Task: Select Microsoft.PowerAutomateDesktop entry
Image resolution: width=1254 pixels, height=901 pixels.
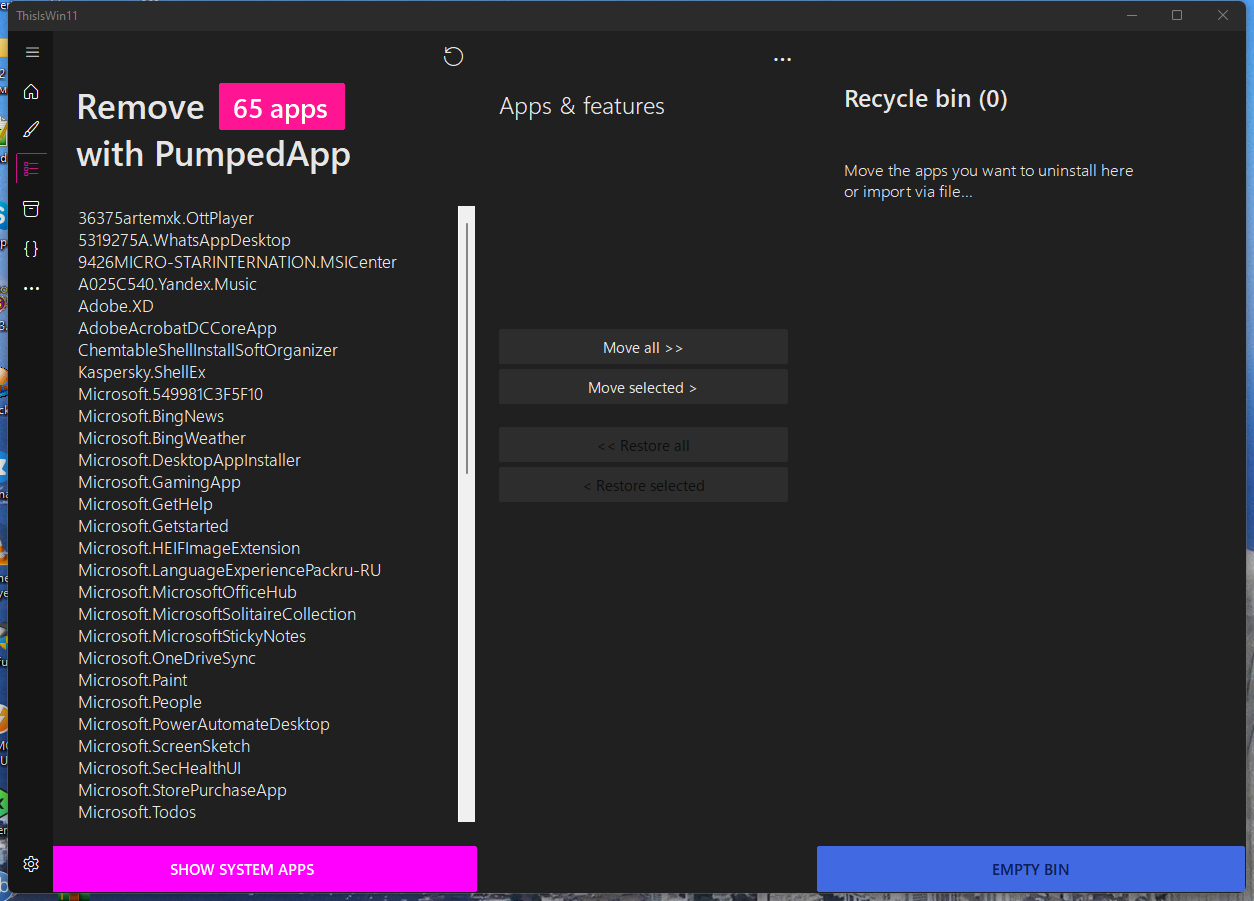Action: pos(204,724)
